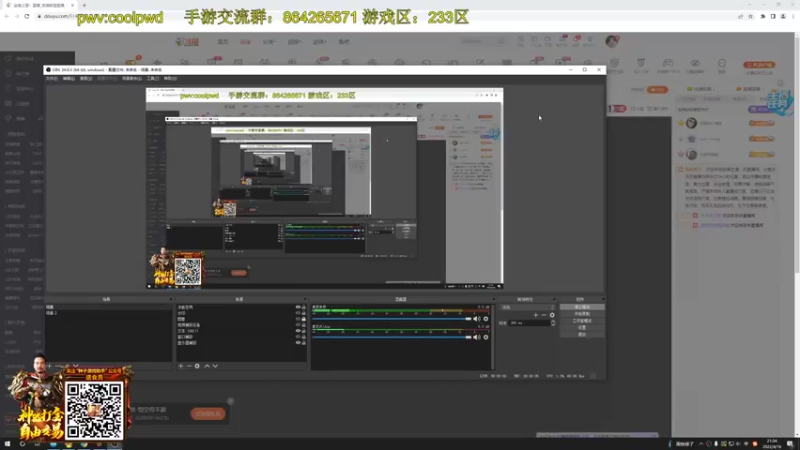Screen dimensions: 800x450
Task: Toggle the lock on the first source row
Action: (304, 307)
